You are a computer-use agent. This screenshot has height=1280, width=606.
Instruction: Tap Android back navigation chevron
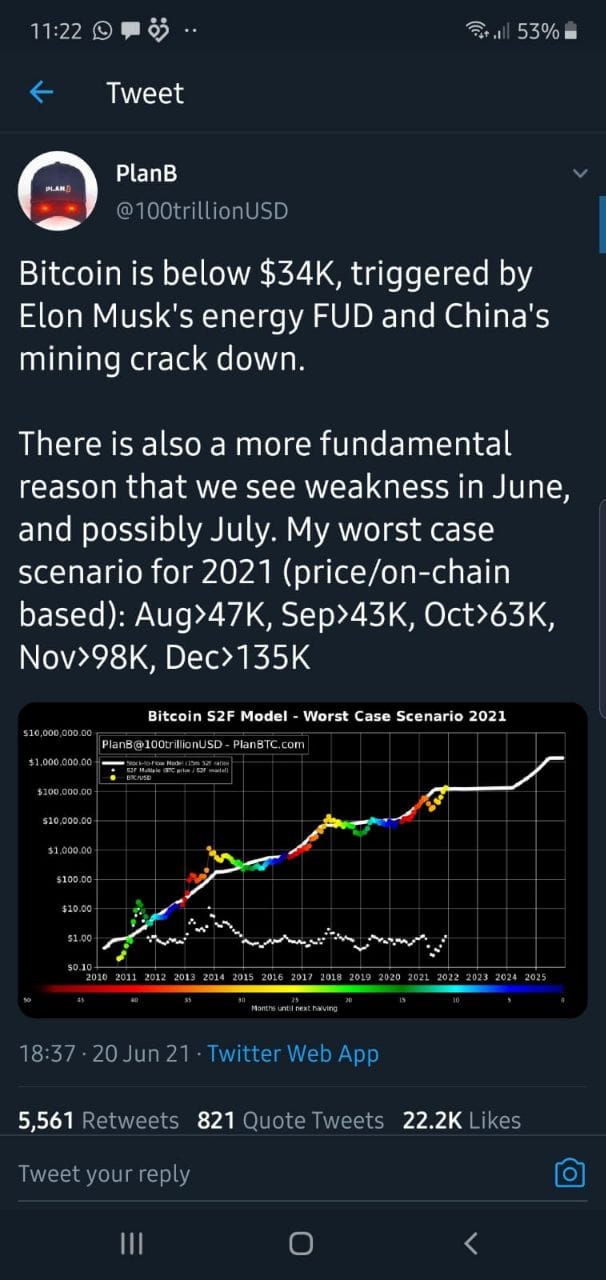click(x=471, y=1243)
